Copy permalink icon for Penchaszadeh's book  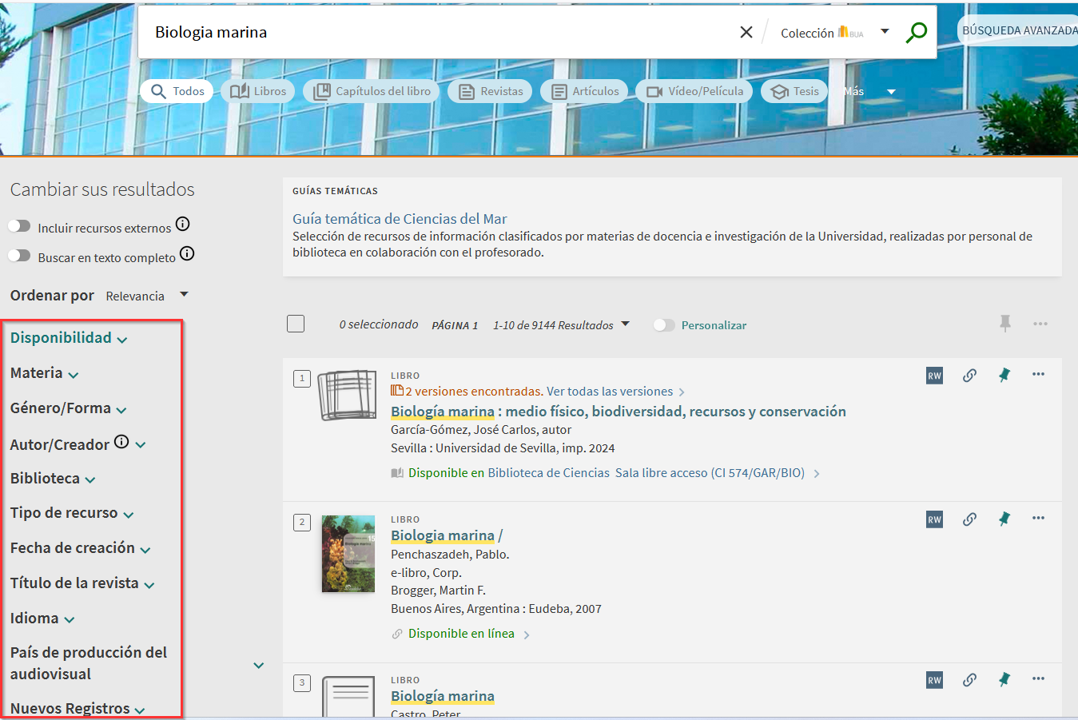969,519
